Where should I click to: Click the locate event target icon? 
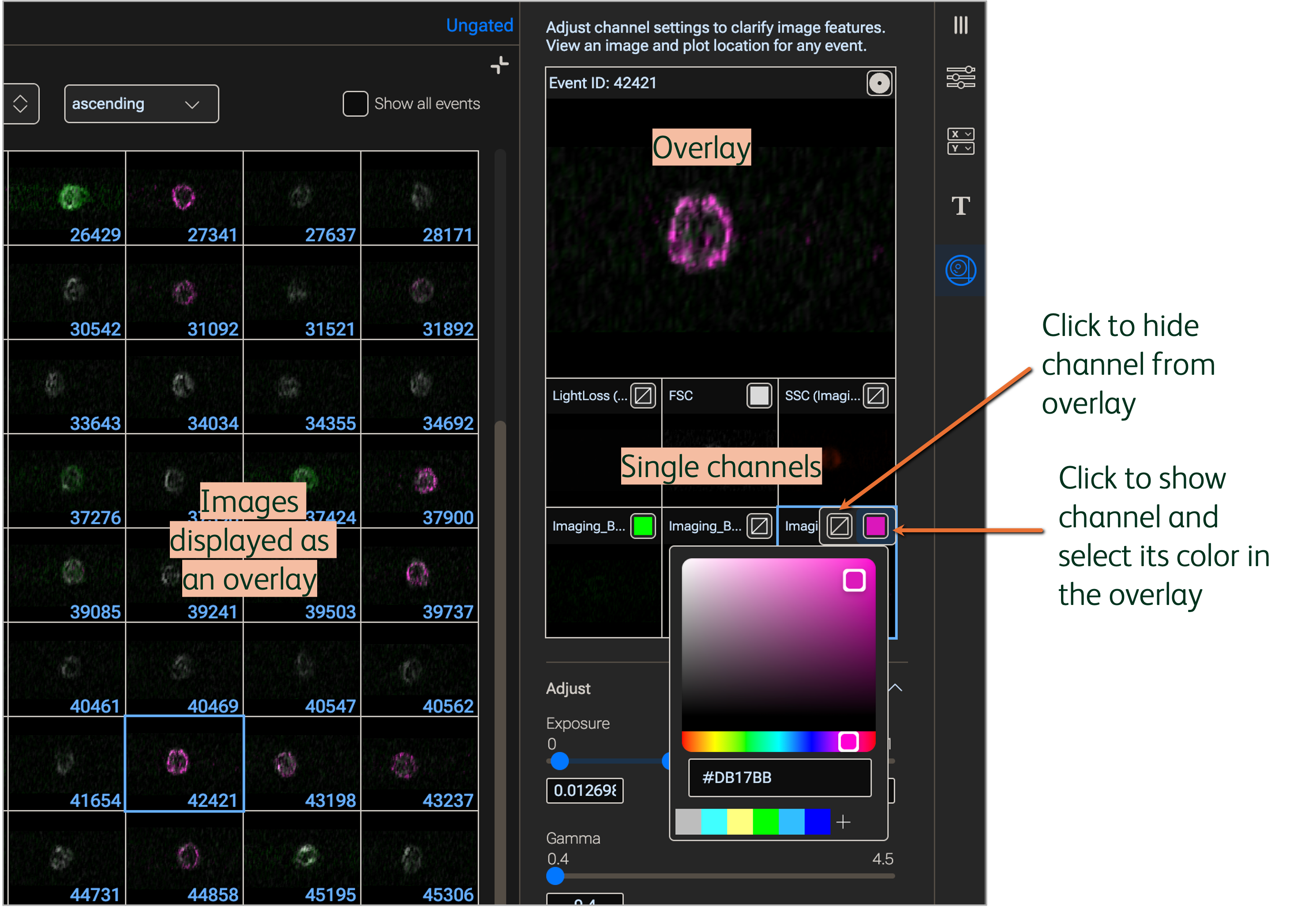(878, 83)
